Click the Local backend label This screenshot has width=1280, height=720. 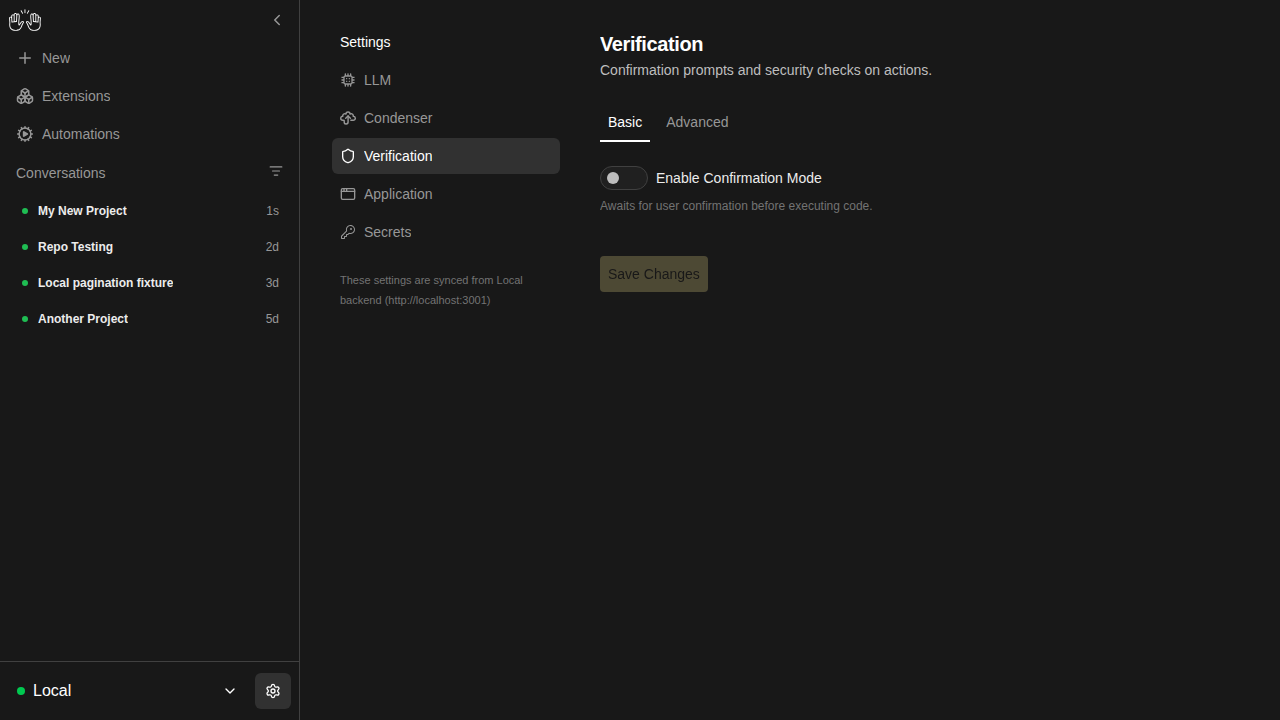pos(52,691)
